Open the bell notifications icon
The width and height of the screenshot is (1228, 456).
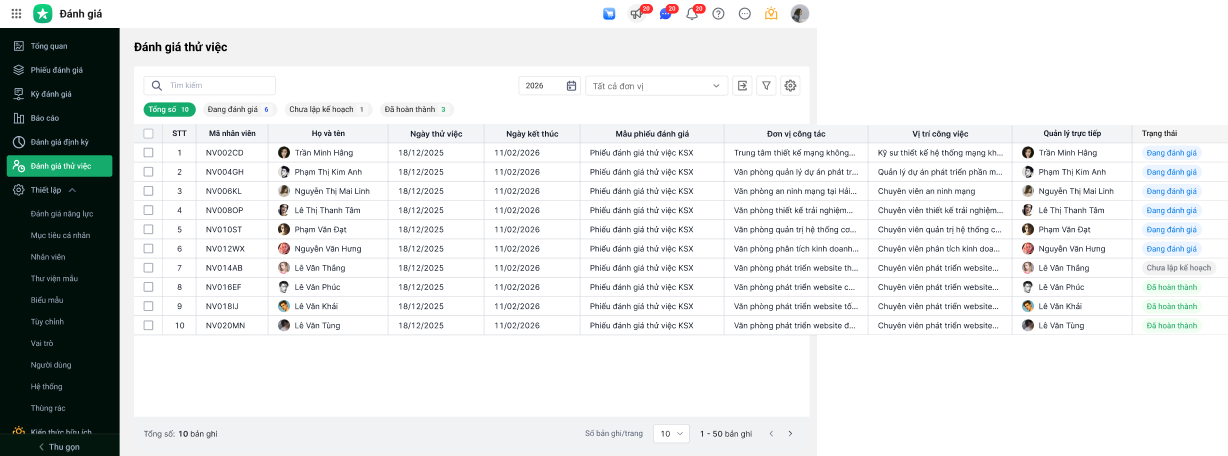tap(692, 14)
